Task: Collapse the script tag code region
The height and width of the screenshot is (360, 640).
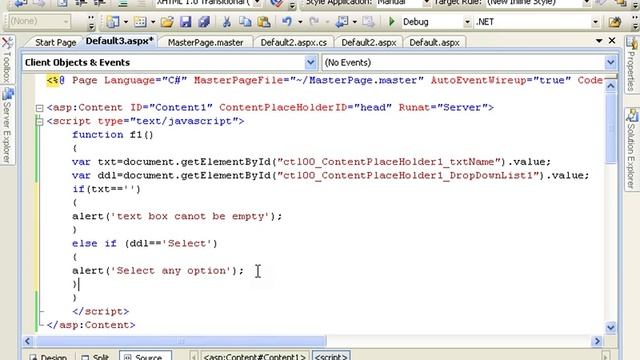Action: click(39, 122)
